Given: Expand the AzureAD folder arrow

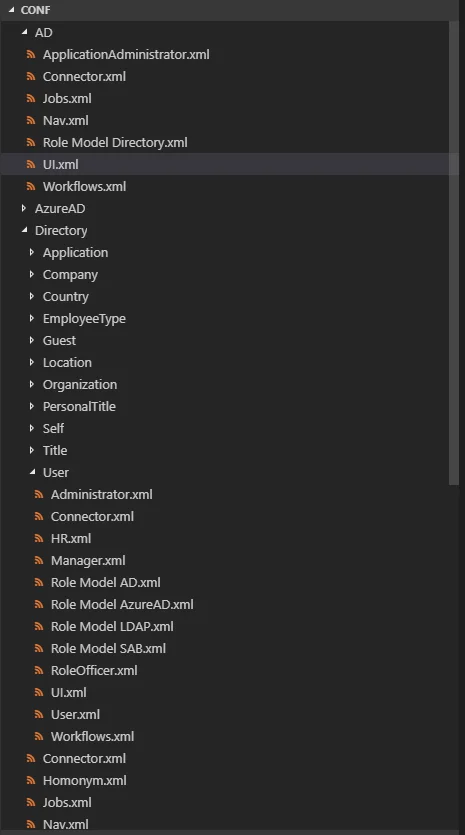Looking at the screenshot, I should coord(23,208).
